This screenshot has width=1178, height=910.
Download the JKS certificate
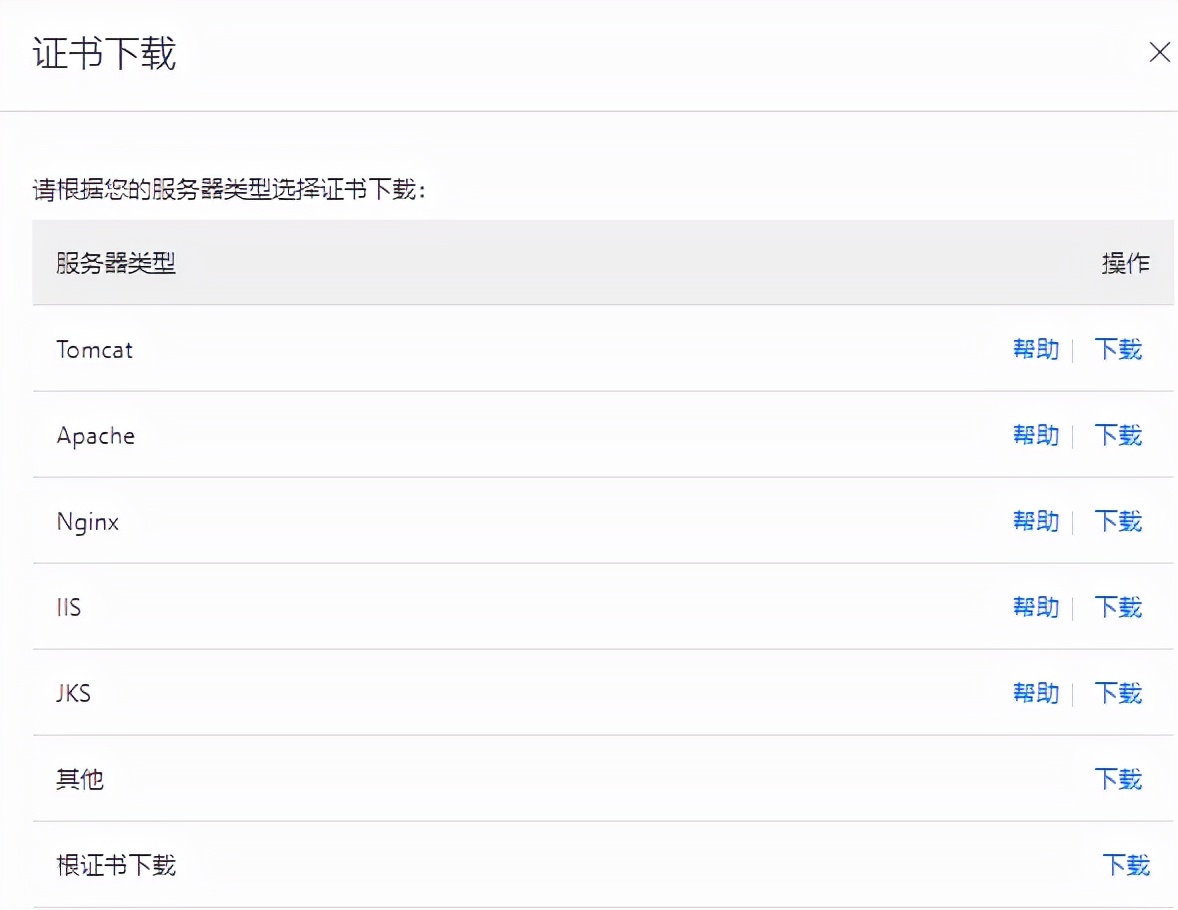click(x=1117, y=693)
